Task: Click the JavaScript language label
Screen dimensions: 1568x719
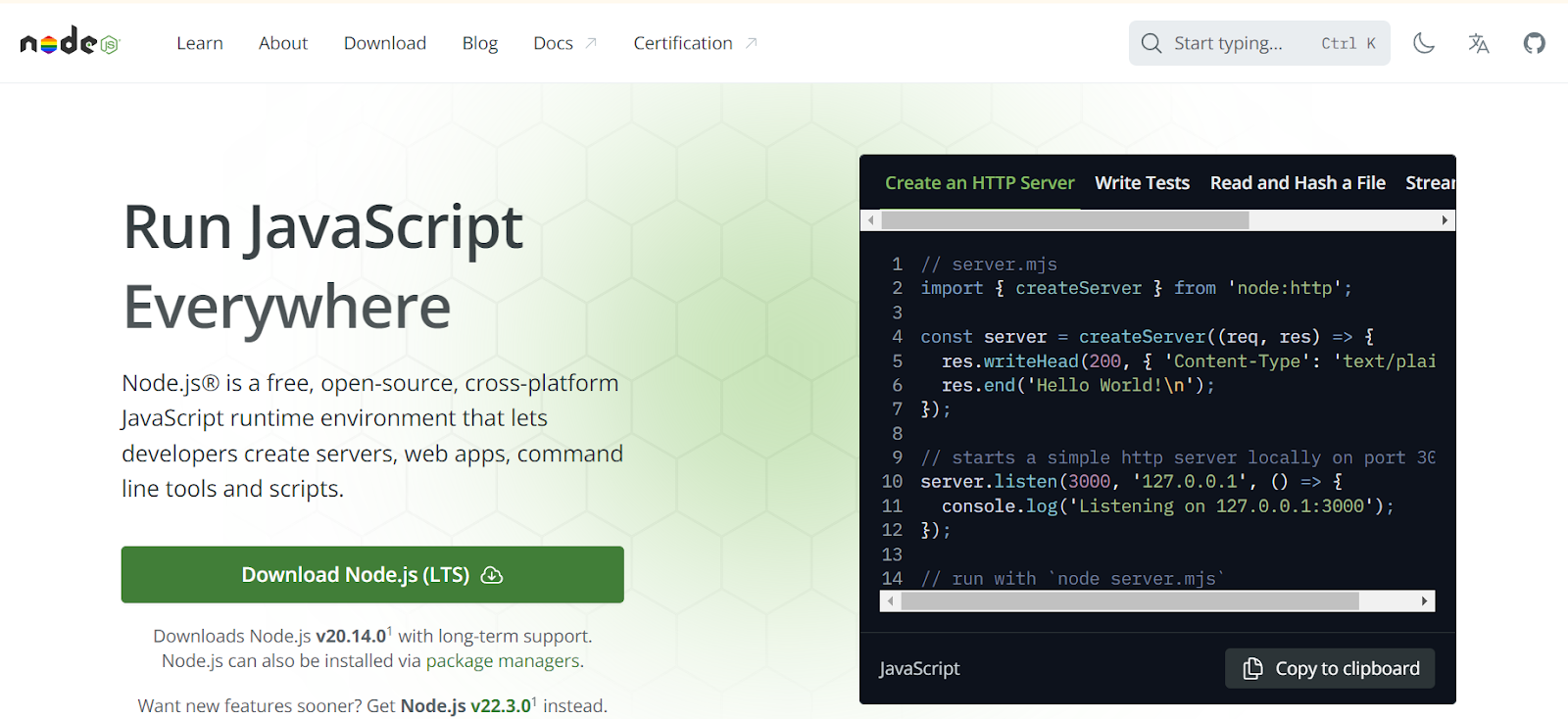Action: pyautogui.click(x=919, y=668)
